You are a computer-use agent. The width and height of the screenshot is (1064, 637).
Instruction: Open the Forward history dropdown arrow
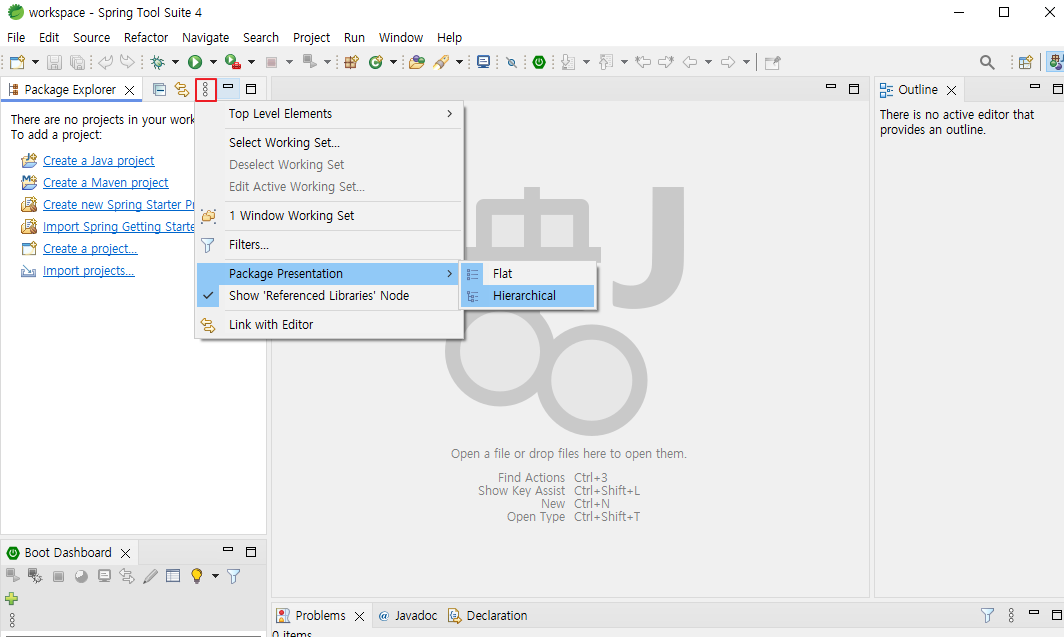point(746,62)
